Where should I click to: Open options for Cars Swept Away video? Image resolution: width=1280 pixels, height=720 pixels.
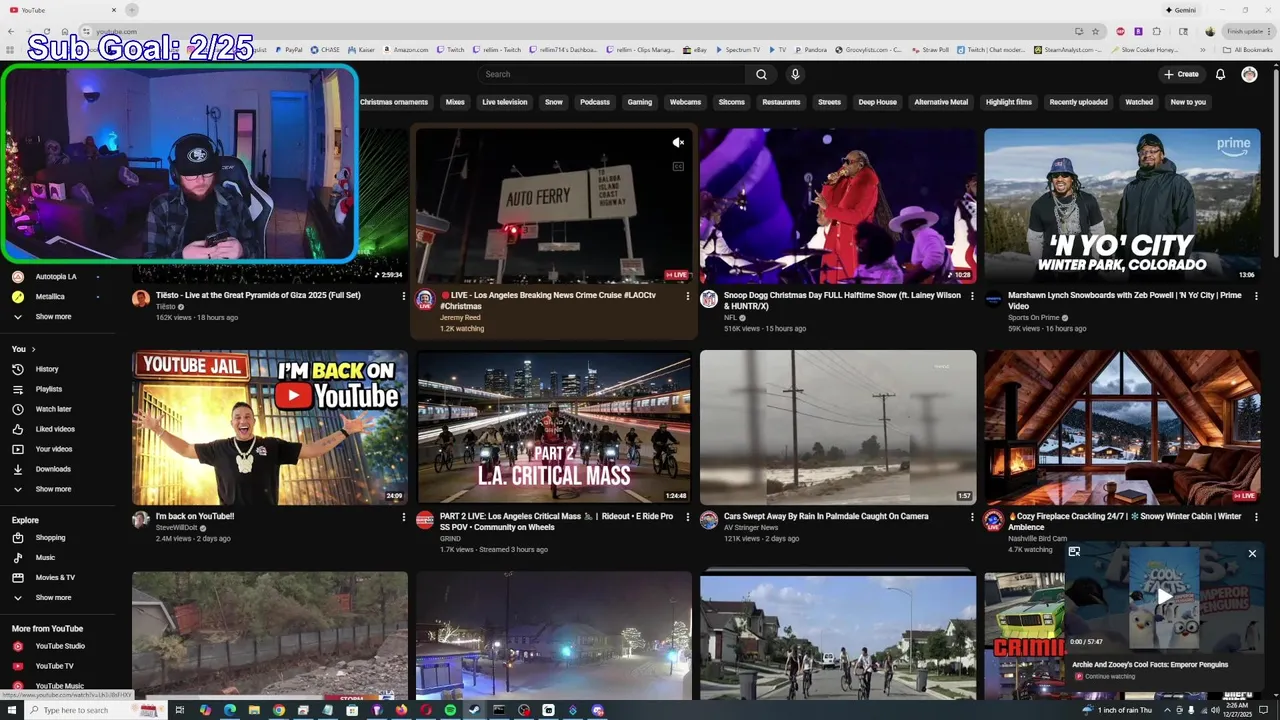(x=972, y=517)
